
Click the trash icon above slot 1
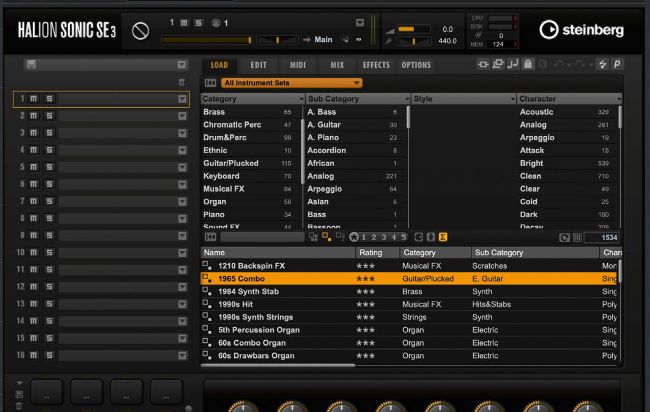[x=181, y=82]
